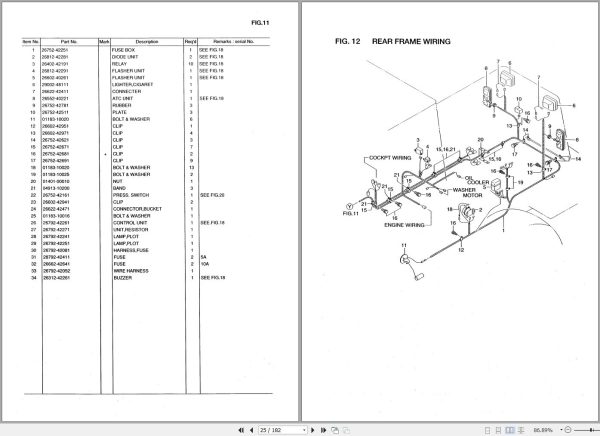Click the zoom out minus button
Screen dimensions: 600x436
coord(568,430)
